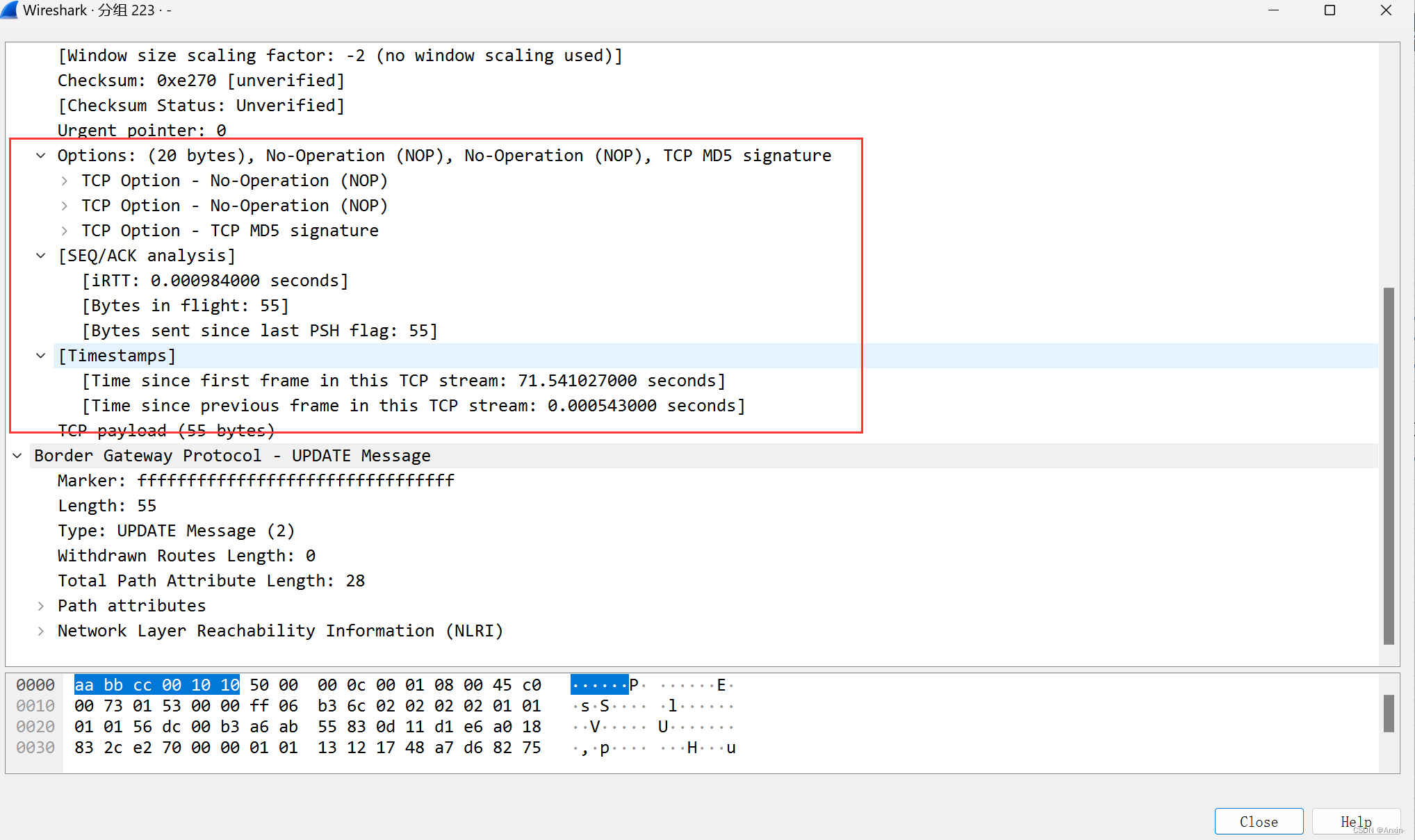Expand the Path attributes node
Image resolution: width=1415 pixels, height=840 pixels.
point(41,606)
